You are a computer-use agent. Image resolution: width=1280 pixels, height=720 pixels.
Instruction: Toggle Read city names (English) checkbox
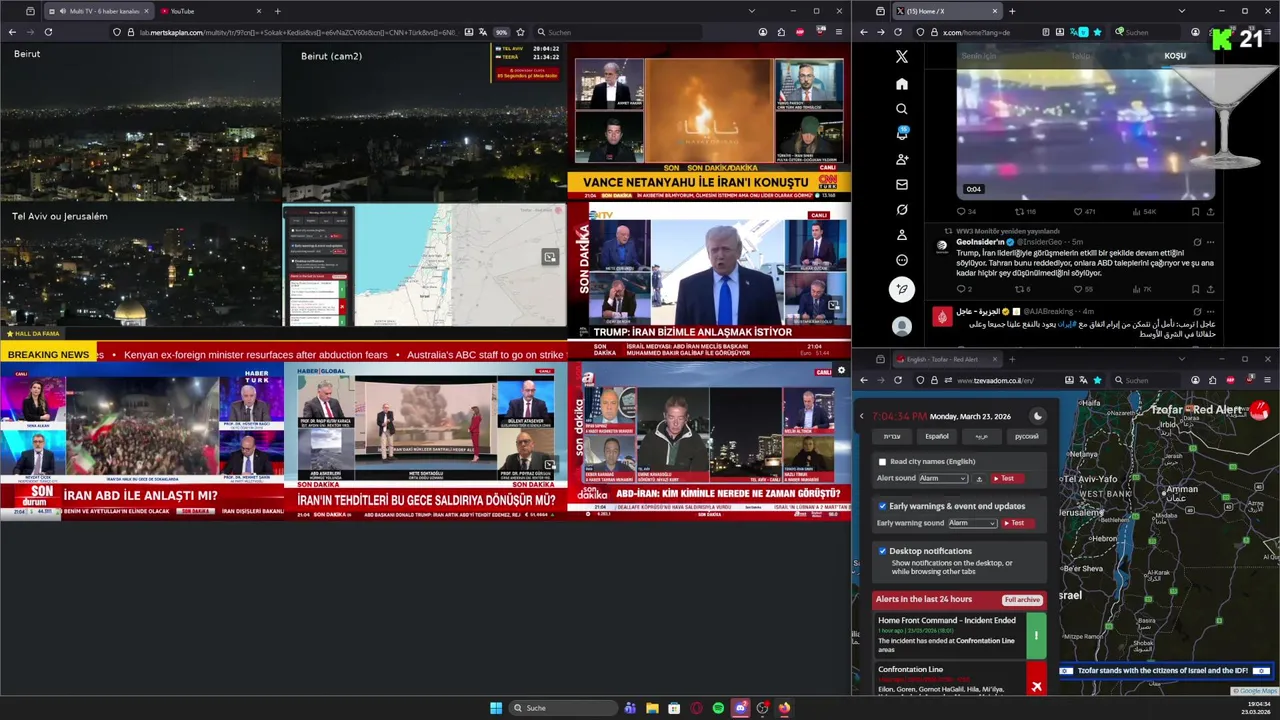[x=882, y=462]
